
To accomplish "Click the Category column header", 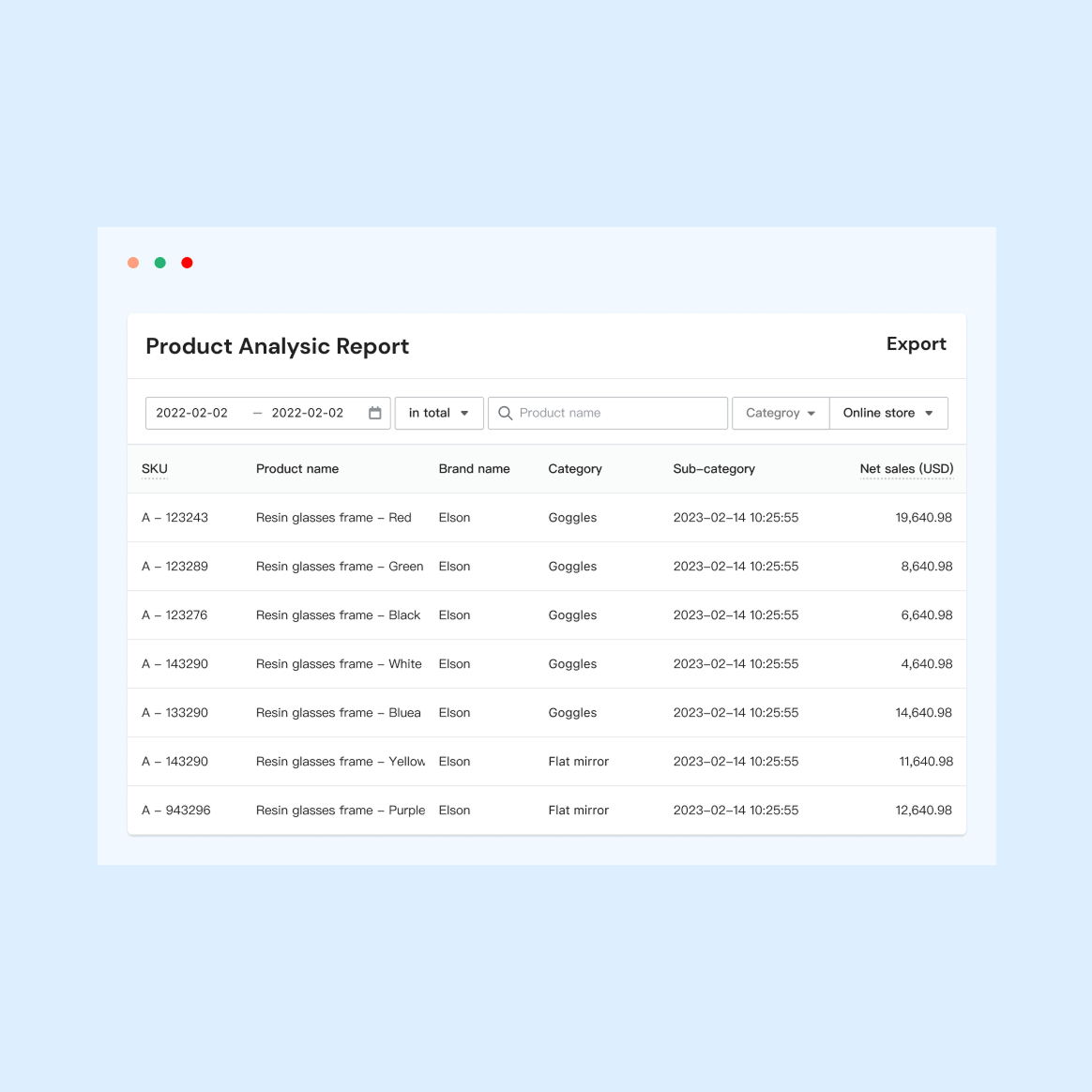I will coord(574,469).
